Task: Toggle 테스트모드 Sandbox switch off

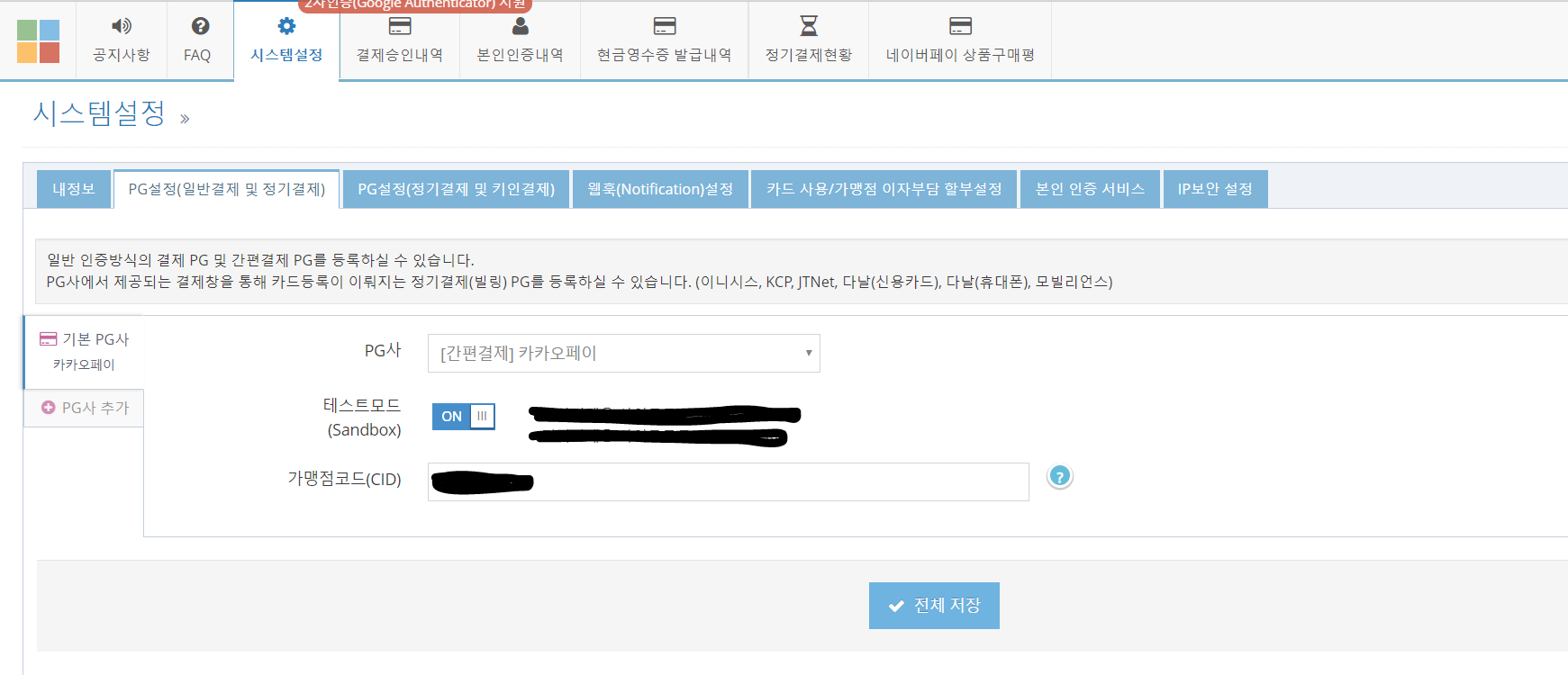Action: click(463, 416)
